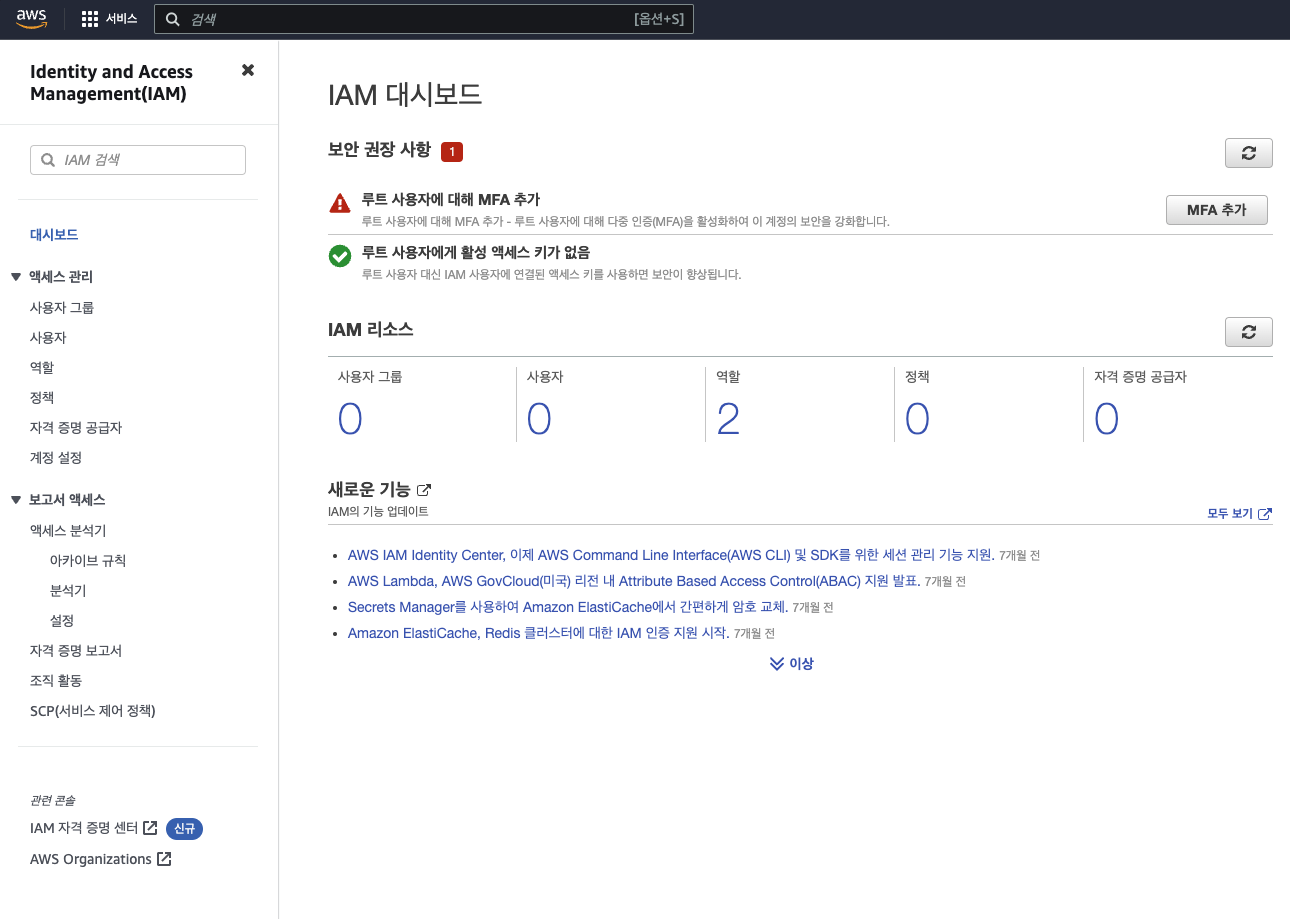Open Secrets Manager ElastiCache news link
Image resolution: width=1290 pixels, height=919 pixels.
tap(568, 607)
